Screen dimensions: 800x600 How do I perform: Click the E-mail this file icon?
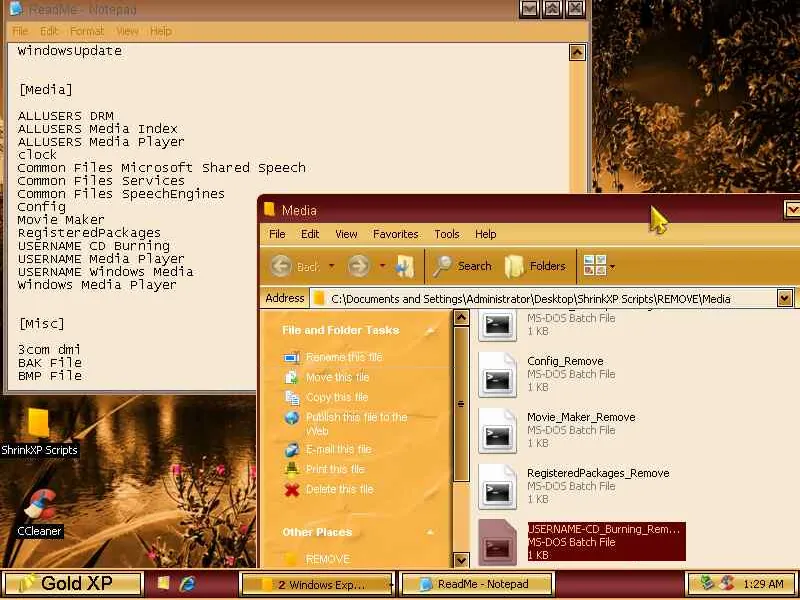coord(292,449)
